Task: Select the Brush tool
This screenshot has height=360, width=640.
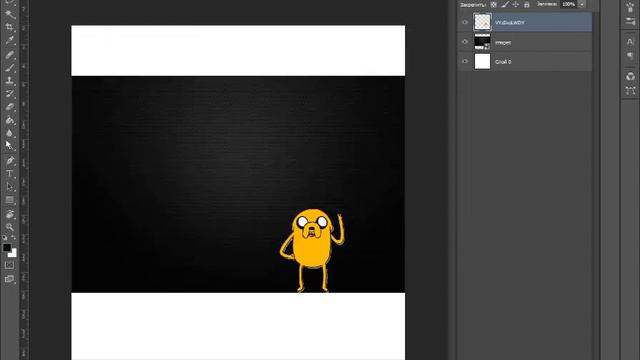Action: tap(9, 68)
